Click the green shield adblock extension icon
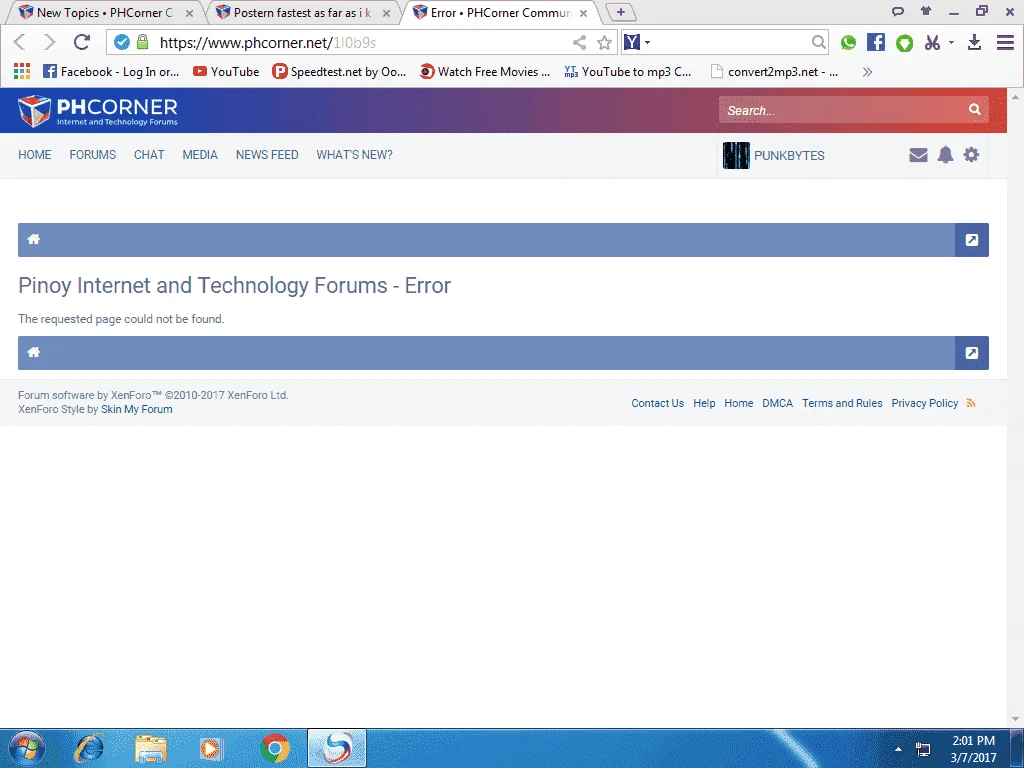Viewport: 1024px width, 768px height. [904, 43]
